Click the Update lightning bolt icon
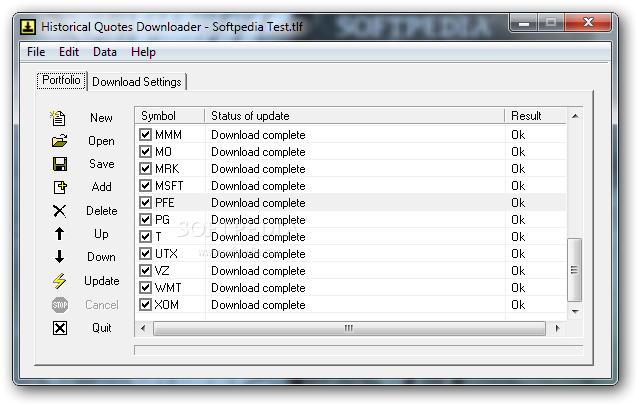The image size is (639, 406). pos(59,281)
